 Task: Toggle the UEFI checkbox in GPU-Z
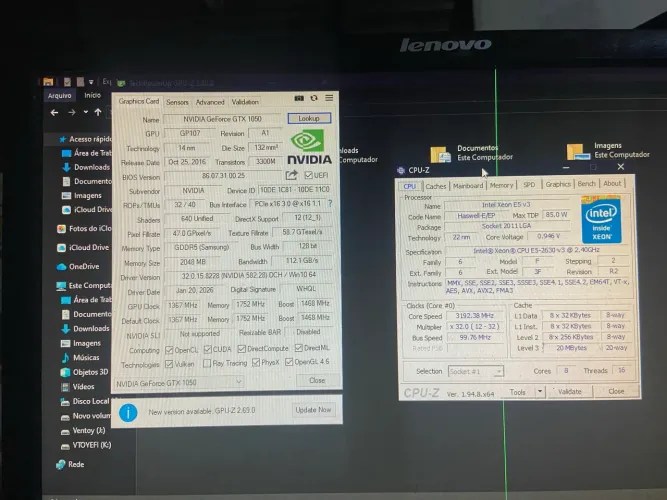tap(309, 175)
